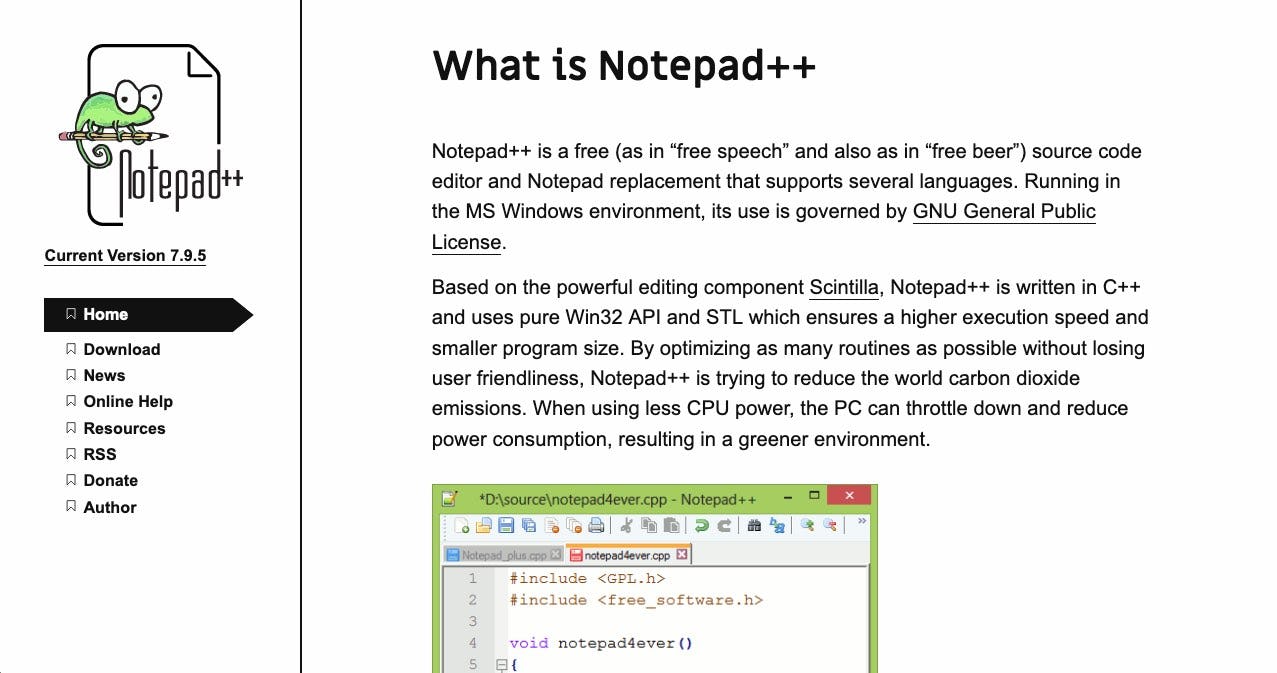This screenshot has height=673, width=1277.
Task: Select Download in the sidebar menu
Action: (122, 349)
